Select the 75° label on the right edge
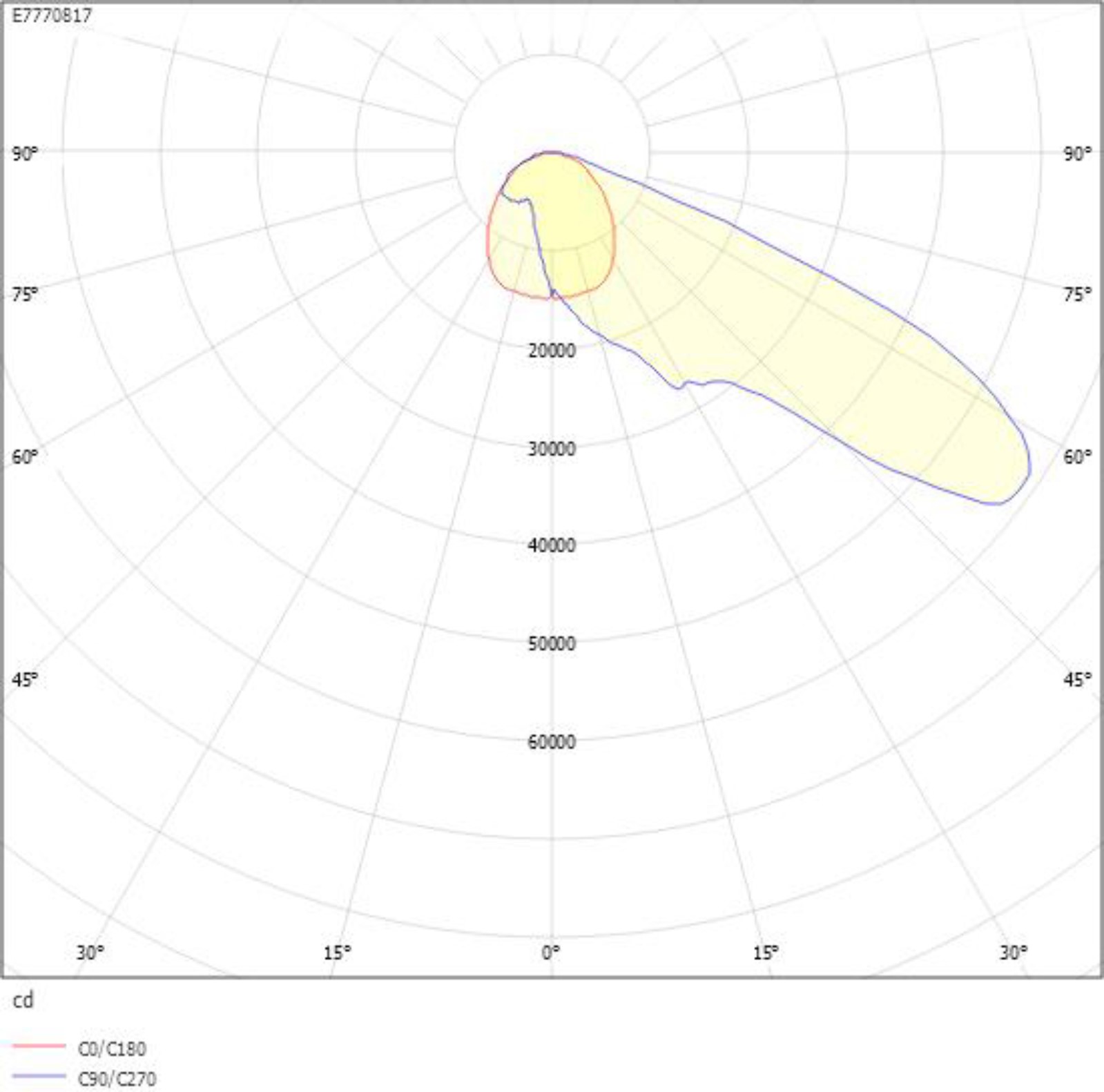Image resolution: width=1104 pixels, height=1092 pixels. [x=1077, y=295]
